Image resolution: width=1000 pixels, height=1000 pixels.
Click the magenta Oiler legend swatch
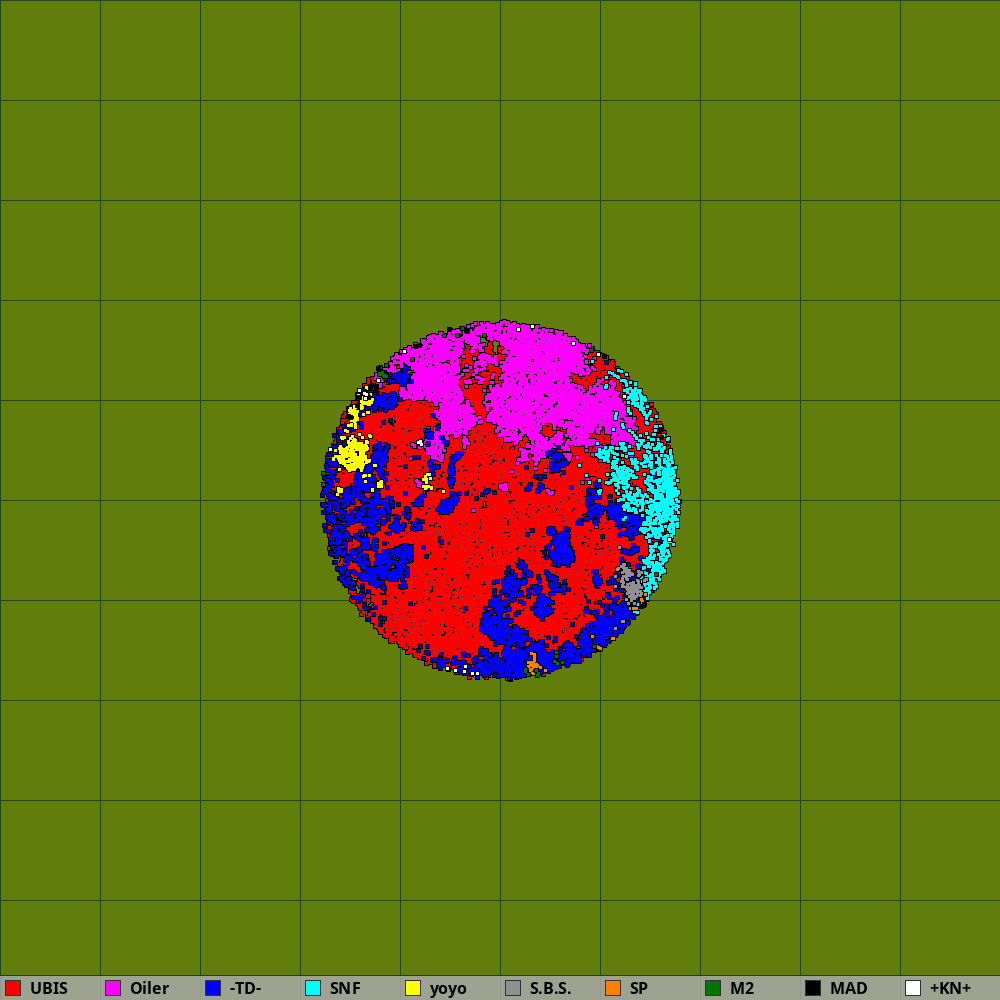click(x=113, y=988)
